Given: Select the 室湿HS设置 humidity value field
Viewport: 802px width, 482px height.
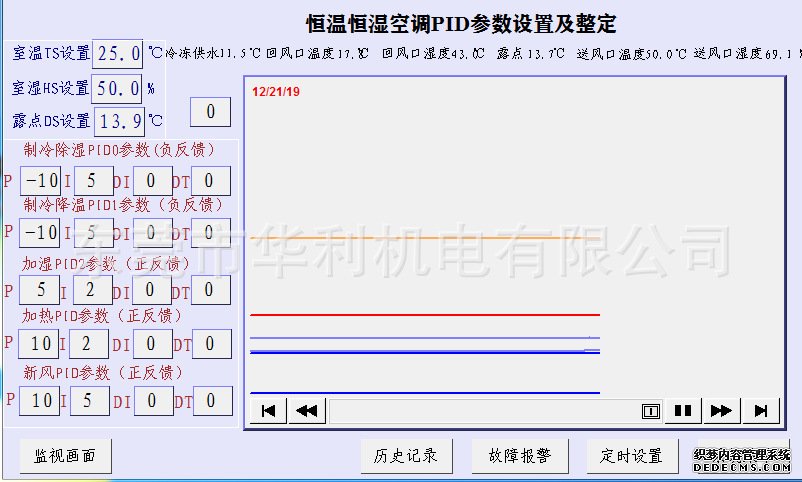Looking at the screenshot, I should coord(117,88).
